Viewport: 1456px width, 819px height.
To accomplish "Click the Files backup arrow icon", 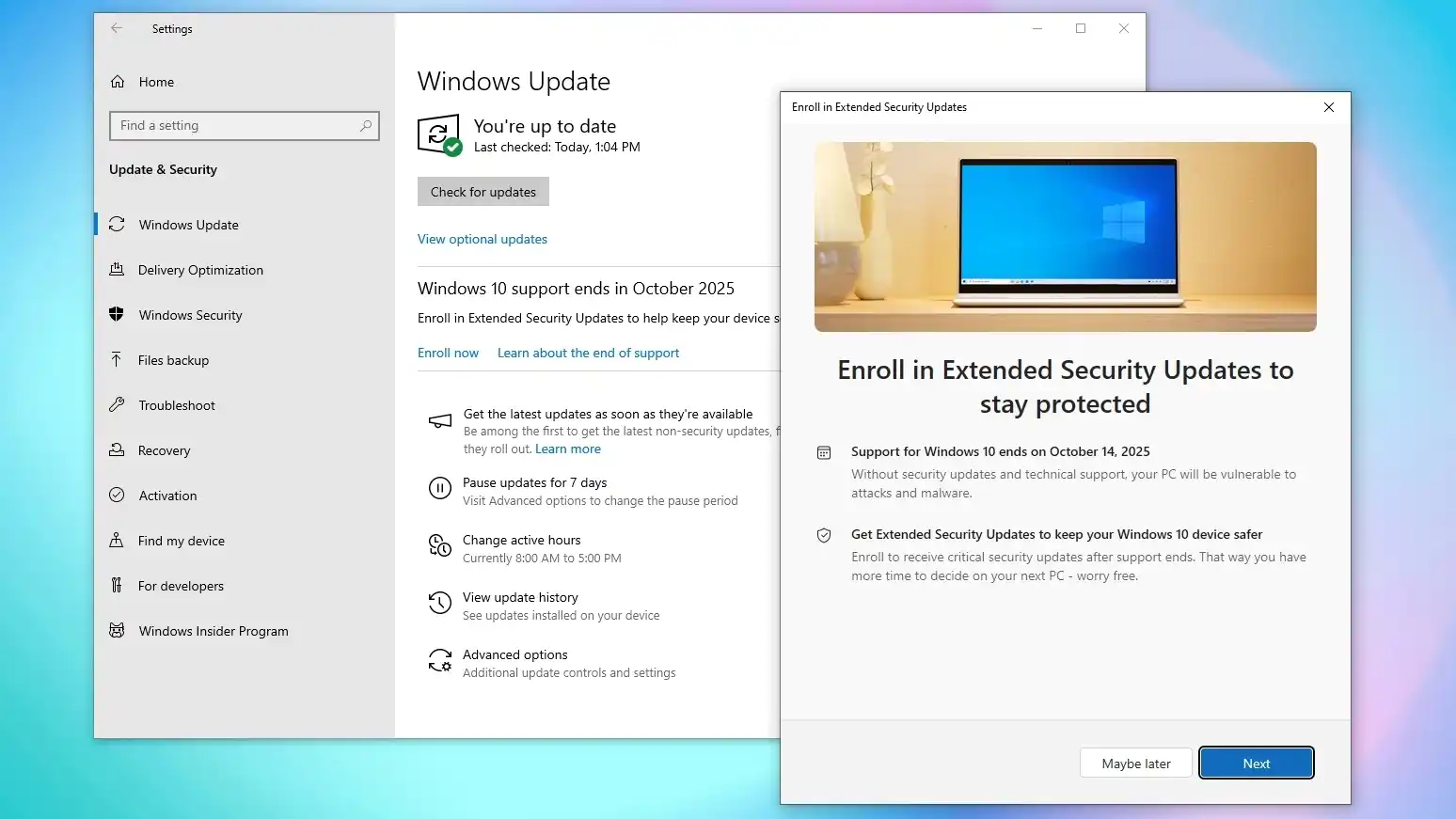I will click(117, 360).
